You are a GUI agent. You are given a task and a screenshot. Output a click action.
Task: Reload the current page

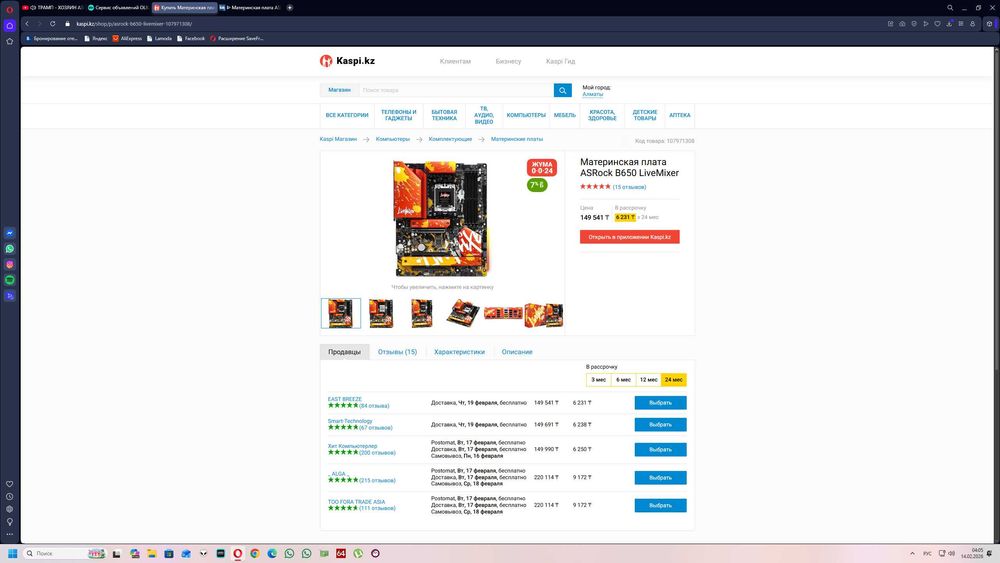point(52,24)
